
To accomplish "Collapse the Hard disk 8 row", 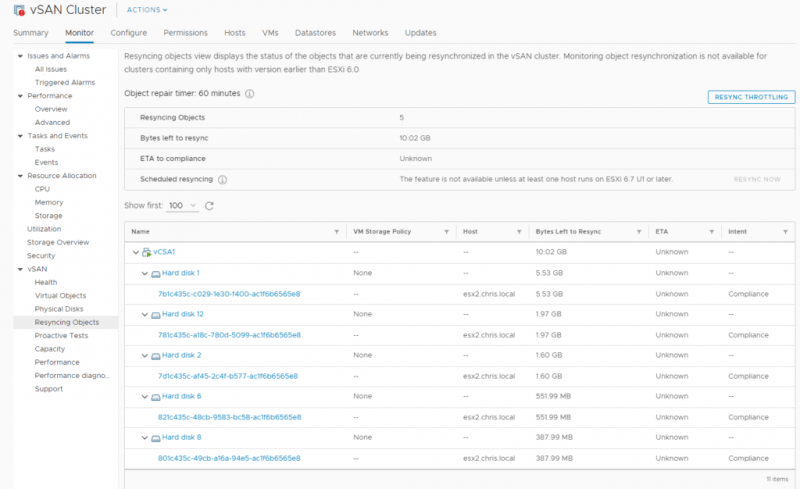I will click(145, 438).
